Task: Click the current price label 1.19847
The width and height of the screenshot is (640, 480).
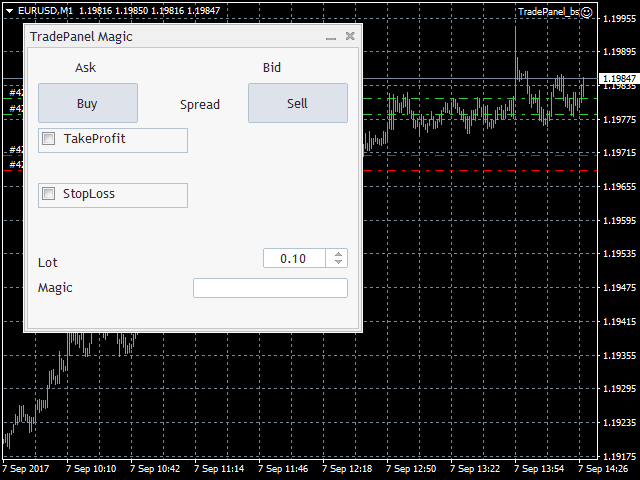Action: click(x=618, y=78)
